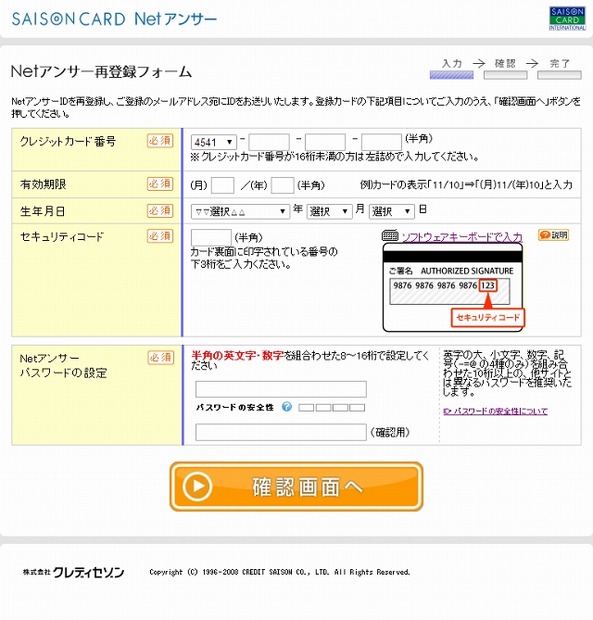The width and height of the screenshot is (593, 620).
Task: Click the 半角の英文字・数字 red instruction text
Action: (237, 355)
